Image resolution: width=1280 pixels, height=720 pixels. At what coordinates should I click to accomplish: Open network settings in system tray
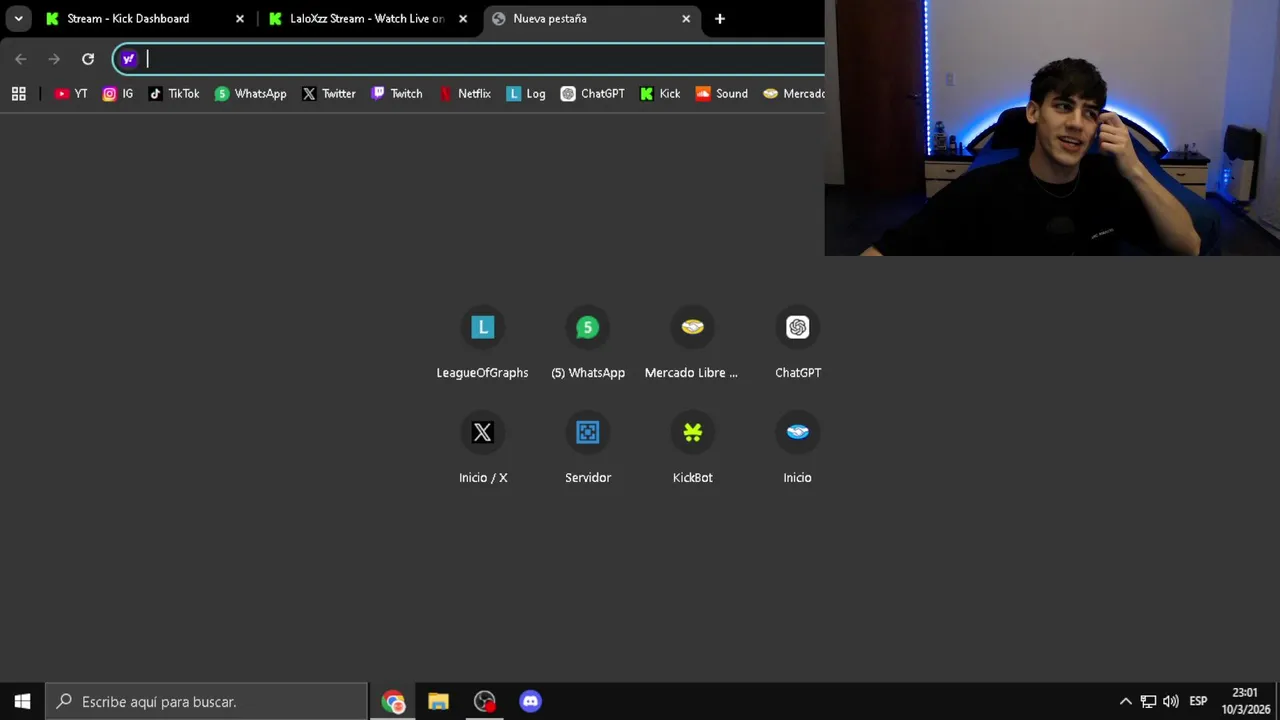click(1148, 701)
